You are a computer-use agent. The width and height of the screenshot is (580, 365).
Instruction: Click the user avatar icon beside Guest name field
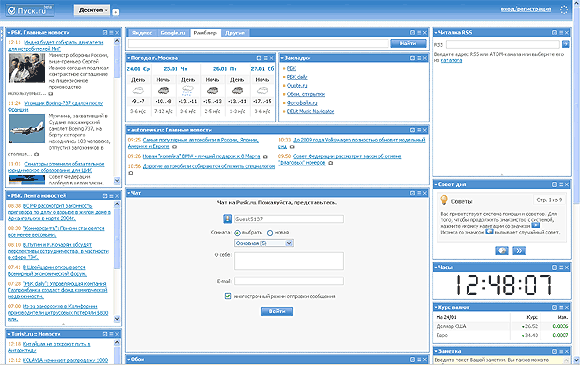point(227,219)
